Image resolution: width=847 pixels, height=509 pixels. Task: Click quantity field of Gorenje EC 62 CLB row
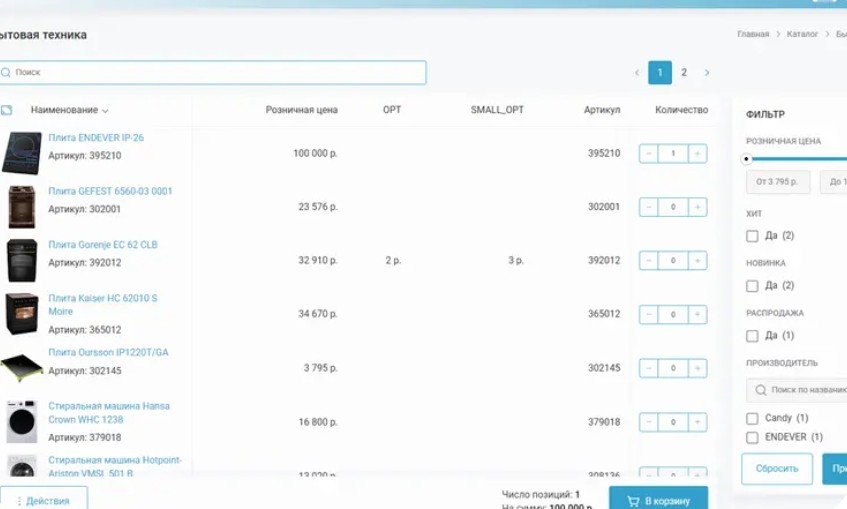click(x=673, y=260)
